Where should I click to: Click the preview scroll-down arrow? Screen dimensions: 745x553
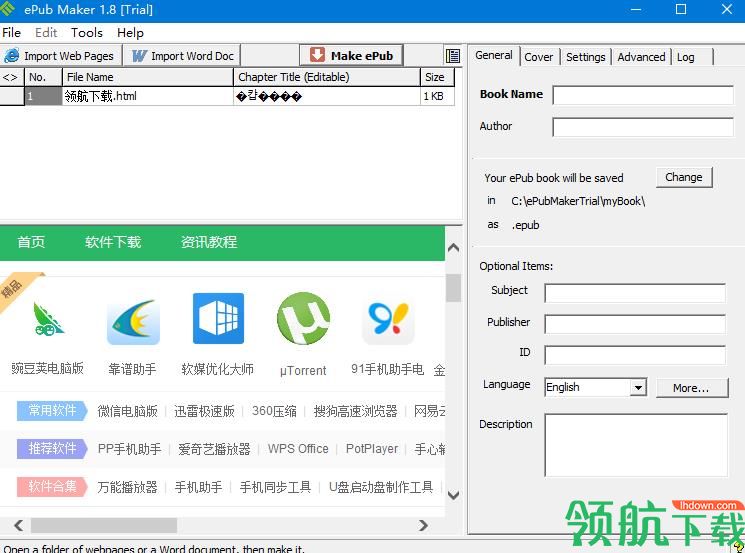click(453, 495)
